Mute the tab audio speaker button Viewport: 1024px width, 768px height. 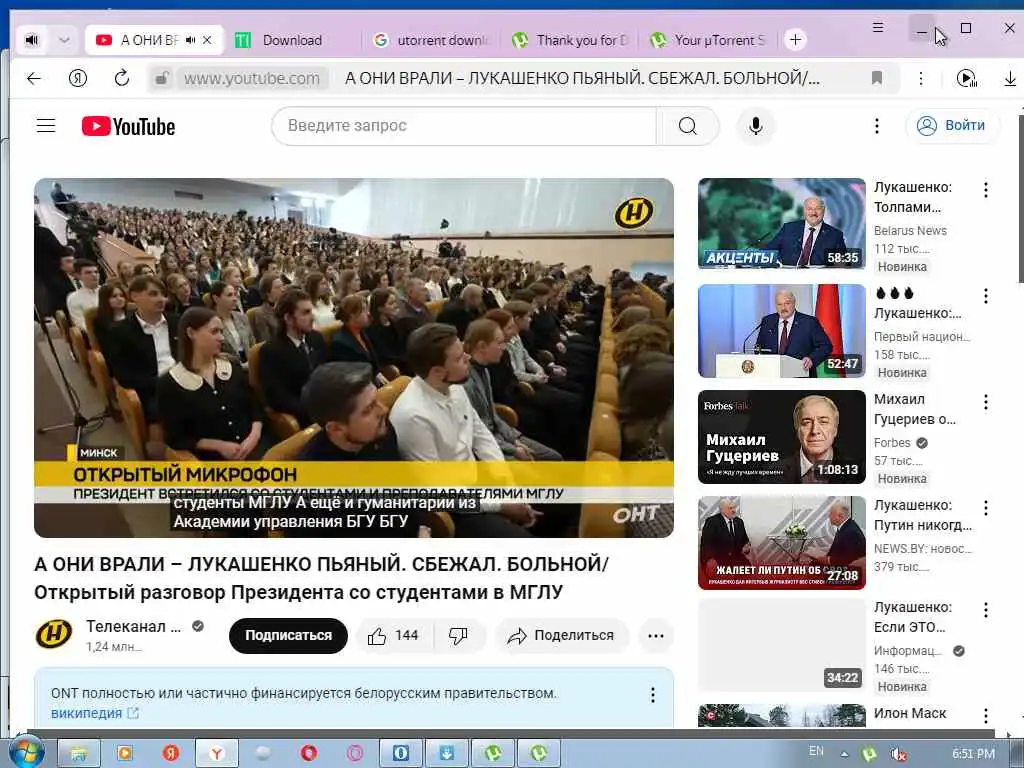31,40
